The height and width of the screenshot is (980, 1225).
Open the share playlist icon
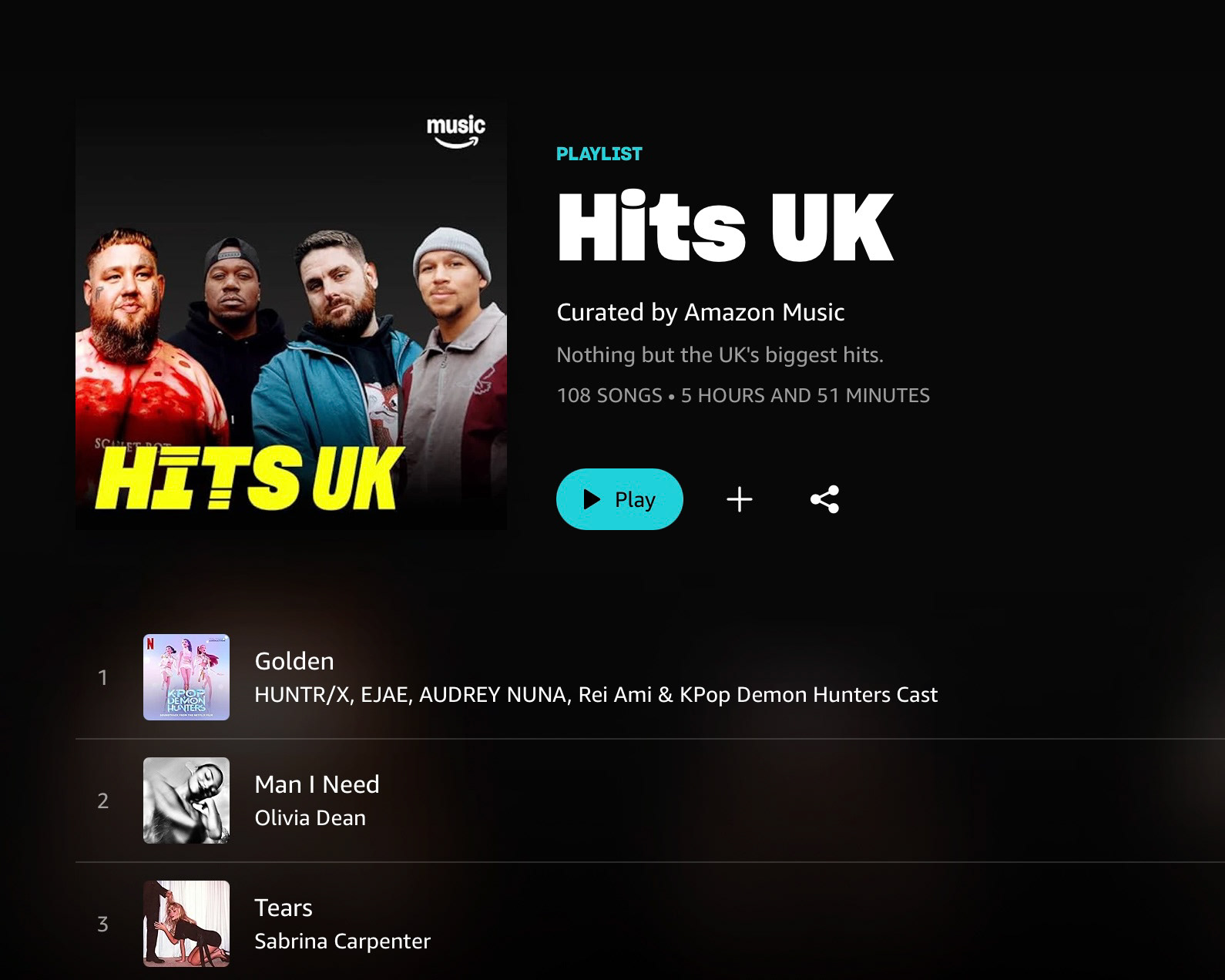pyautogui.click(x=824, y=499)
